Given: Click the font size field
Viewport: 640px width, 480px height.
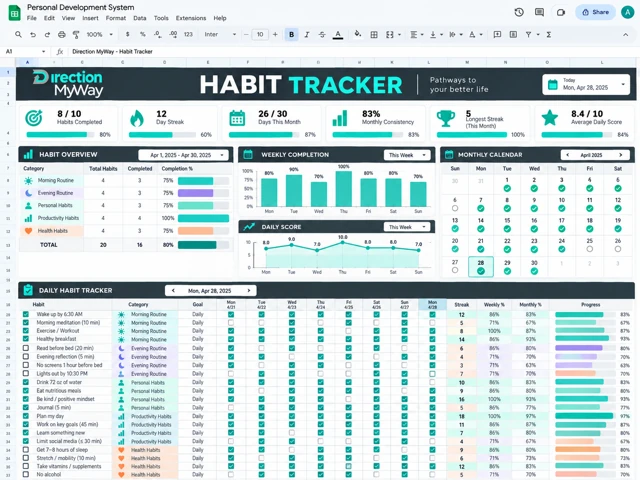Looking at the screenshot, I should [260, 35].
